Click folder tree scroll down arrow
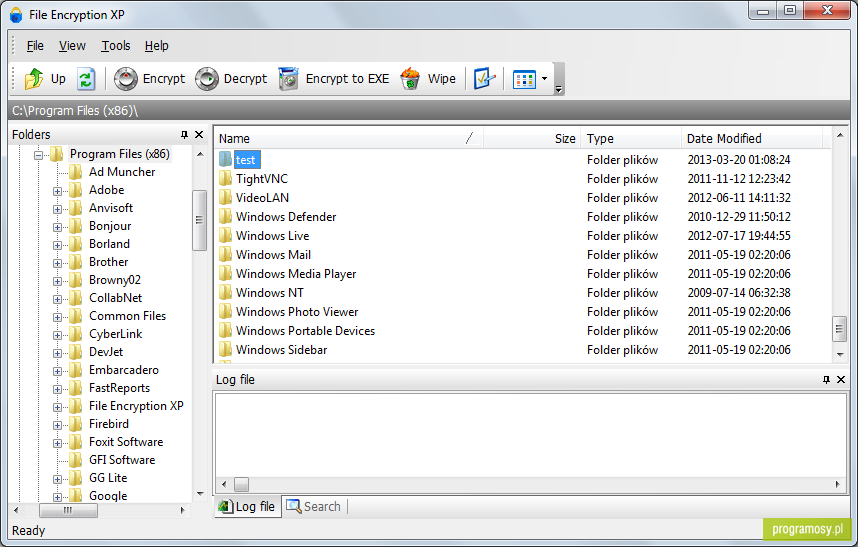 coord(200,494)
